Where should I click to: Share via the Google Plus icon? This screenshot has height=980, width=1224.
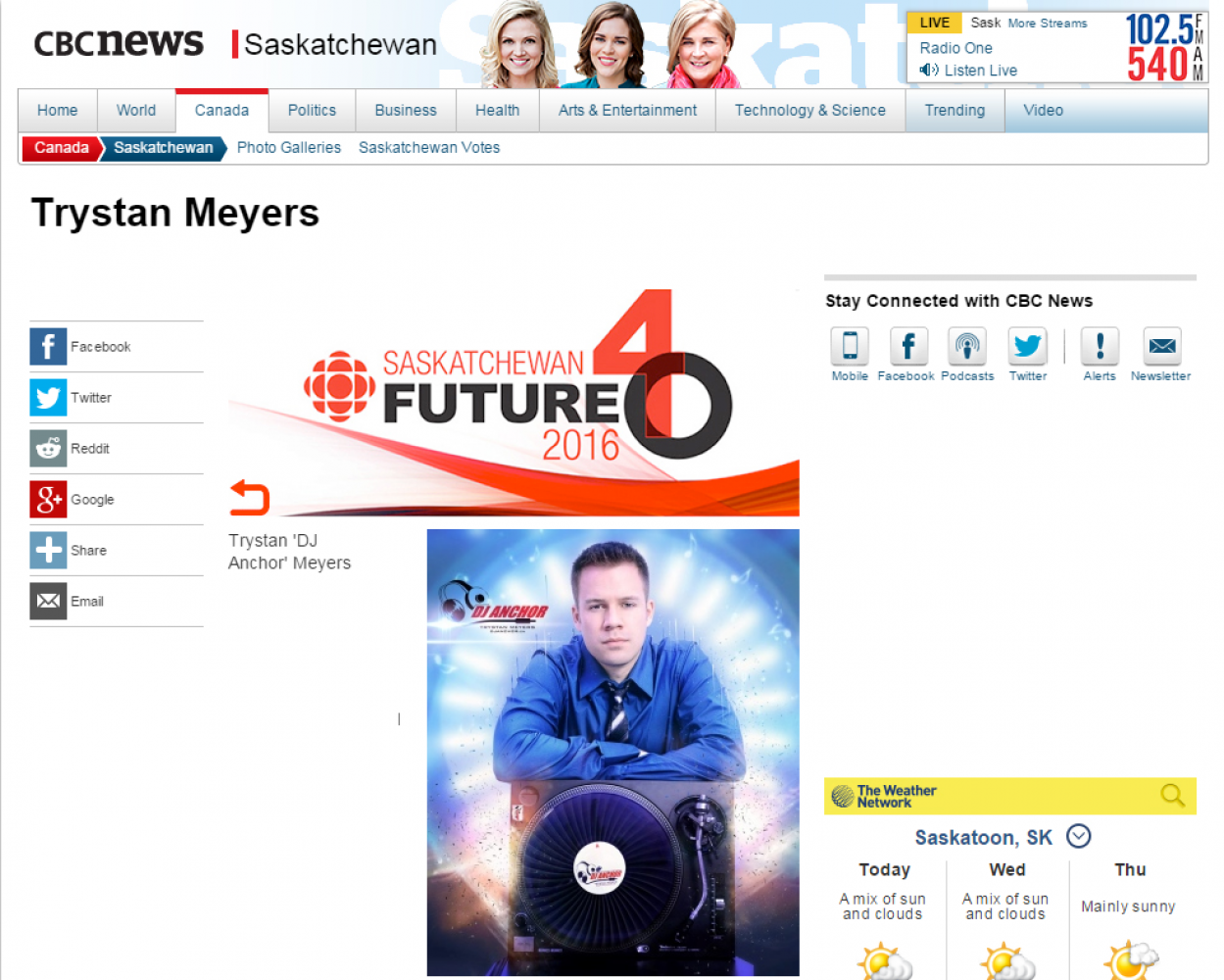(x=48, y=500)
